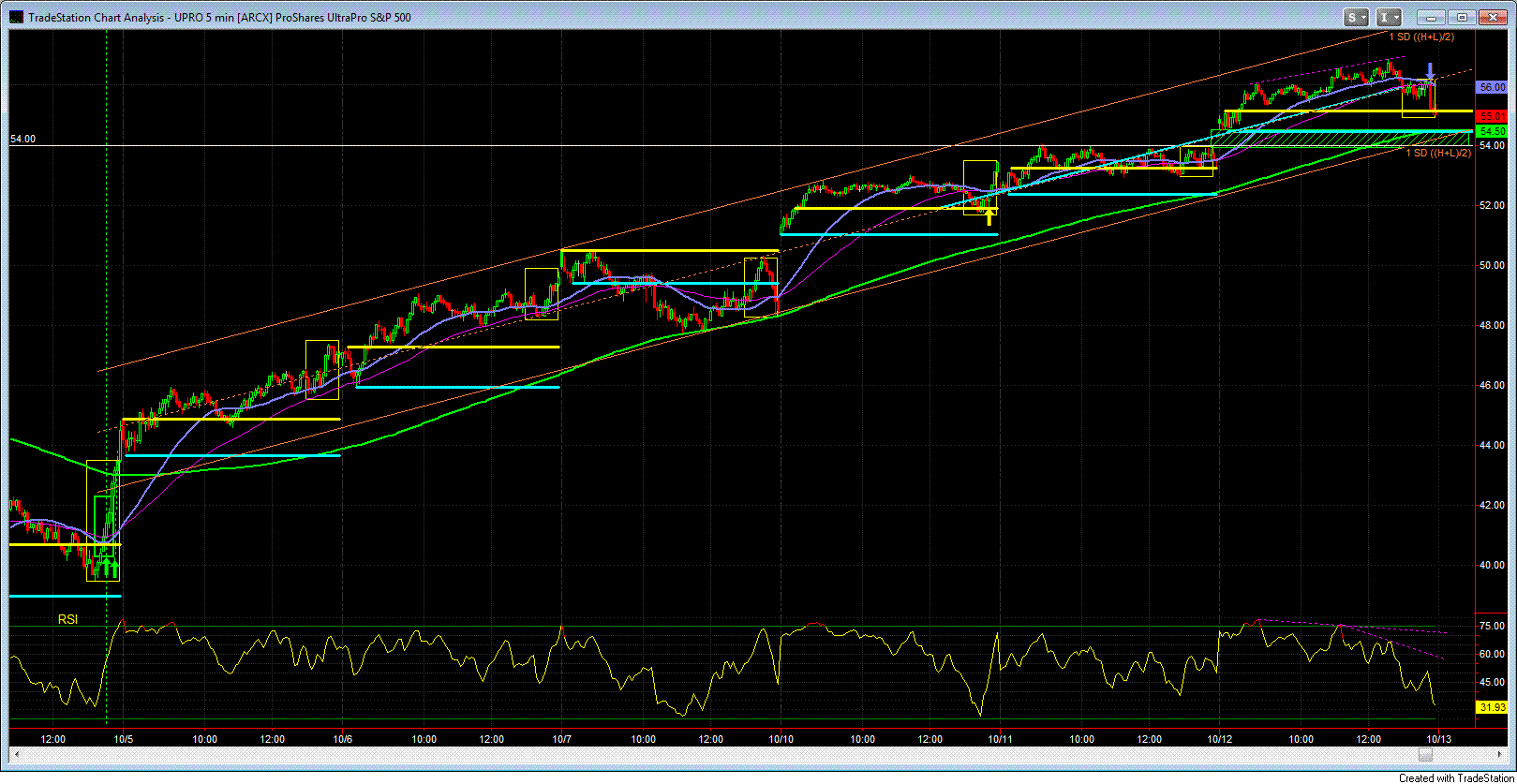Click the horizontal scrollbar thumb near the right end

point(1424,755)
